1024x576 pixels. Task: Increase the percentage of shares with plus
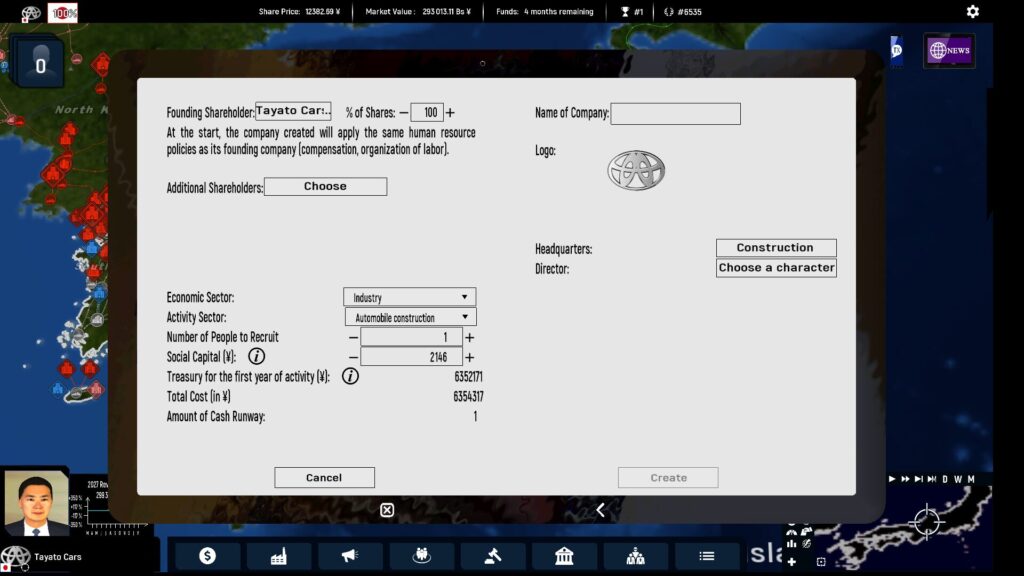point(450,113)
